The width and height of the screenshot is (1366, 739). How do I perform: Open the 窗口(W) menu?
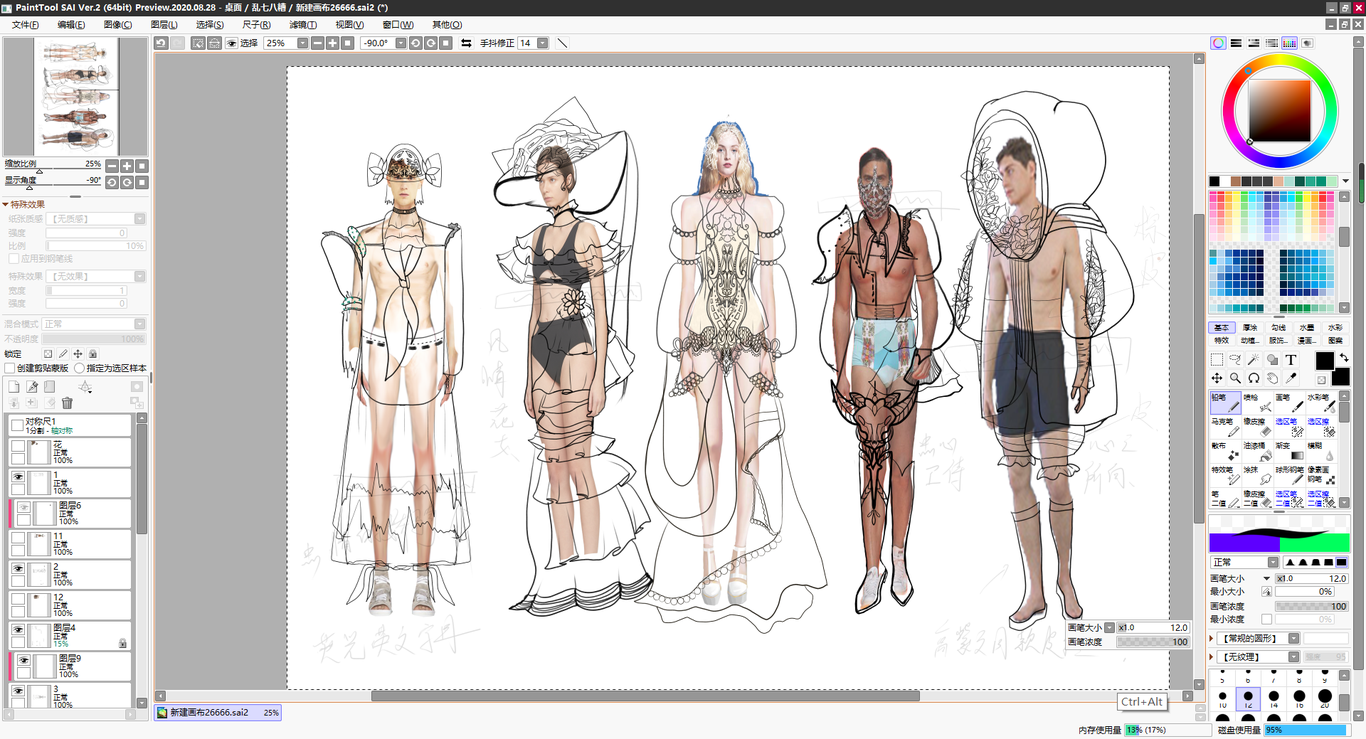pyautogui.click(x=397, y=24)
